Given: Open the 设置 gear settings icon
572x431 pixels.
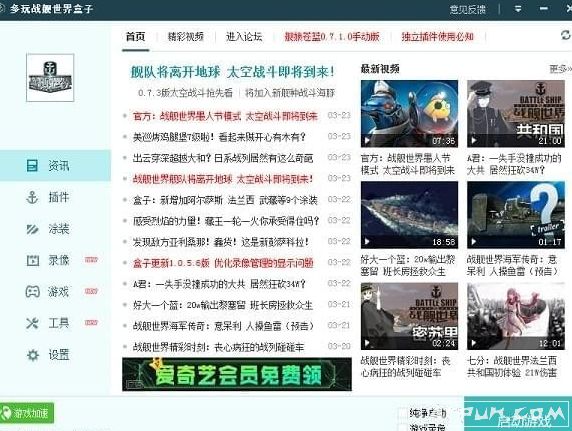Looking at the screenshot, I should 33,355.
